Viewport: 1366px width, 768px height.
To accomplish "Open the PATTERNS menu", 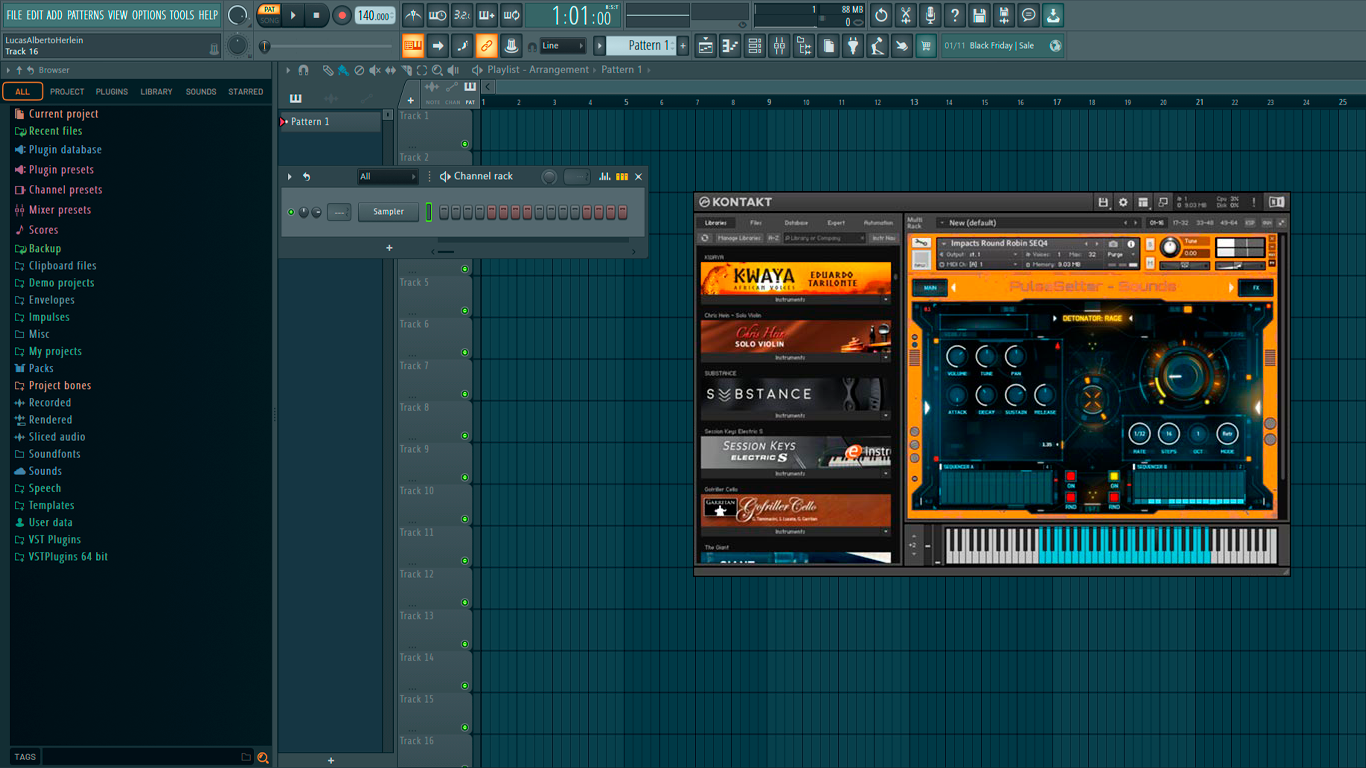I will tap(85, 15).
